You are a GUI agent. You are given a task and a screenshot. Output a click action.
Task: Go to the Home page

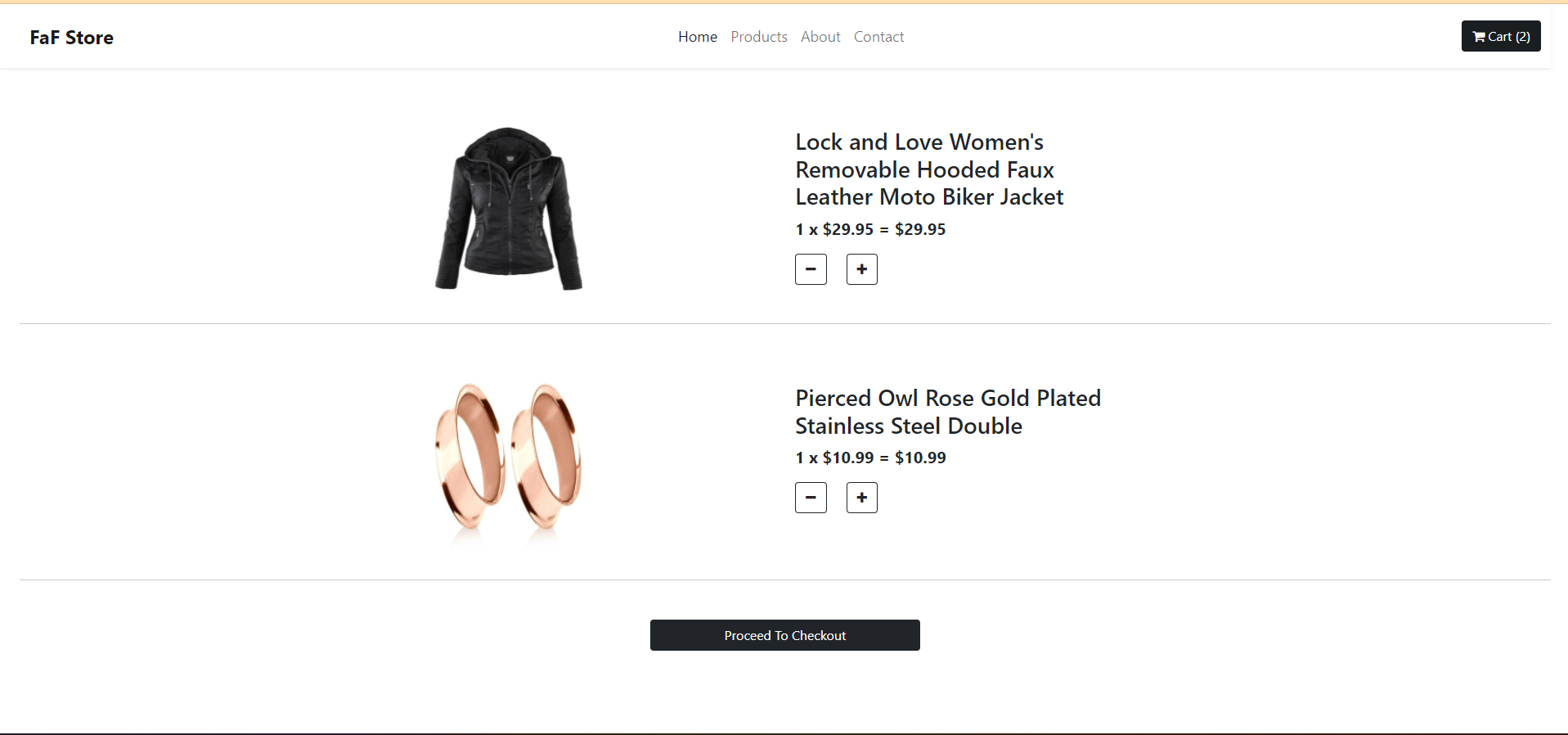(x=698, y=37)
